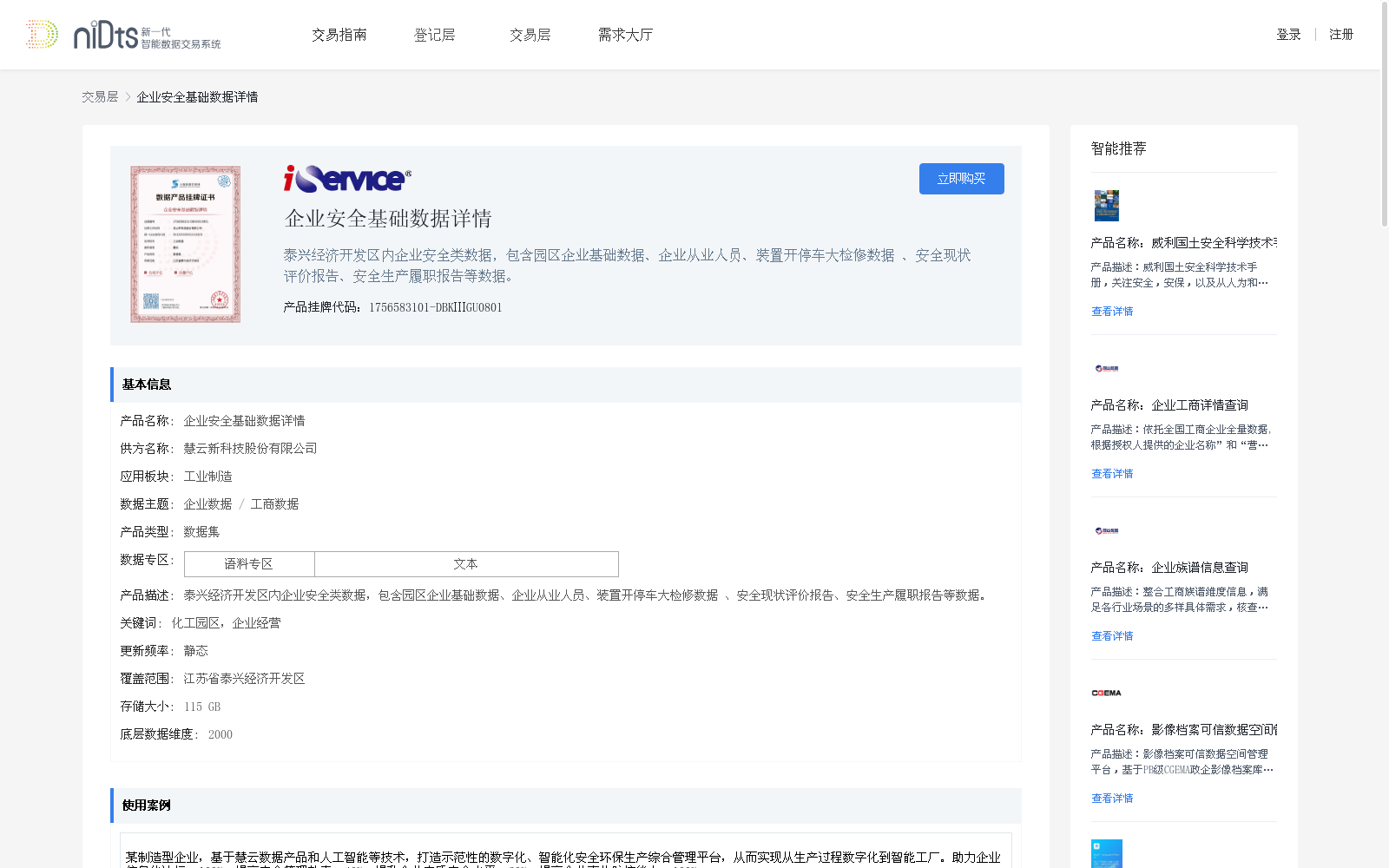Click 查看详情 for 企业族谱信息查询
Screen dimensions: 1389x868
1112,636
